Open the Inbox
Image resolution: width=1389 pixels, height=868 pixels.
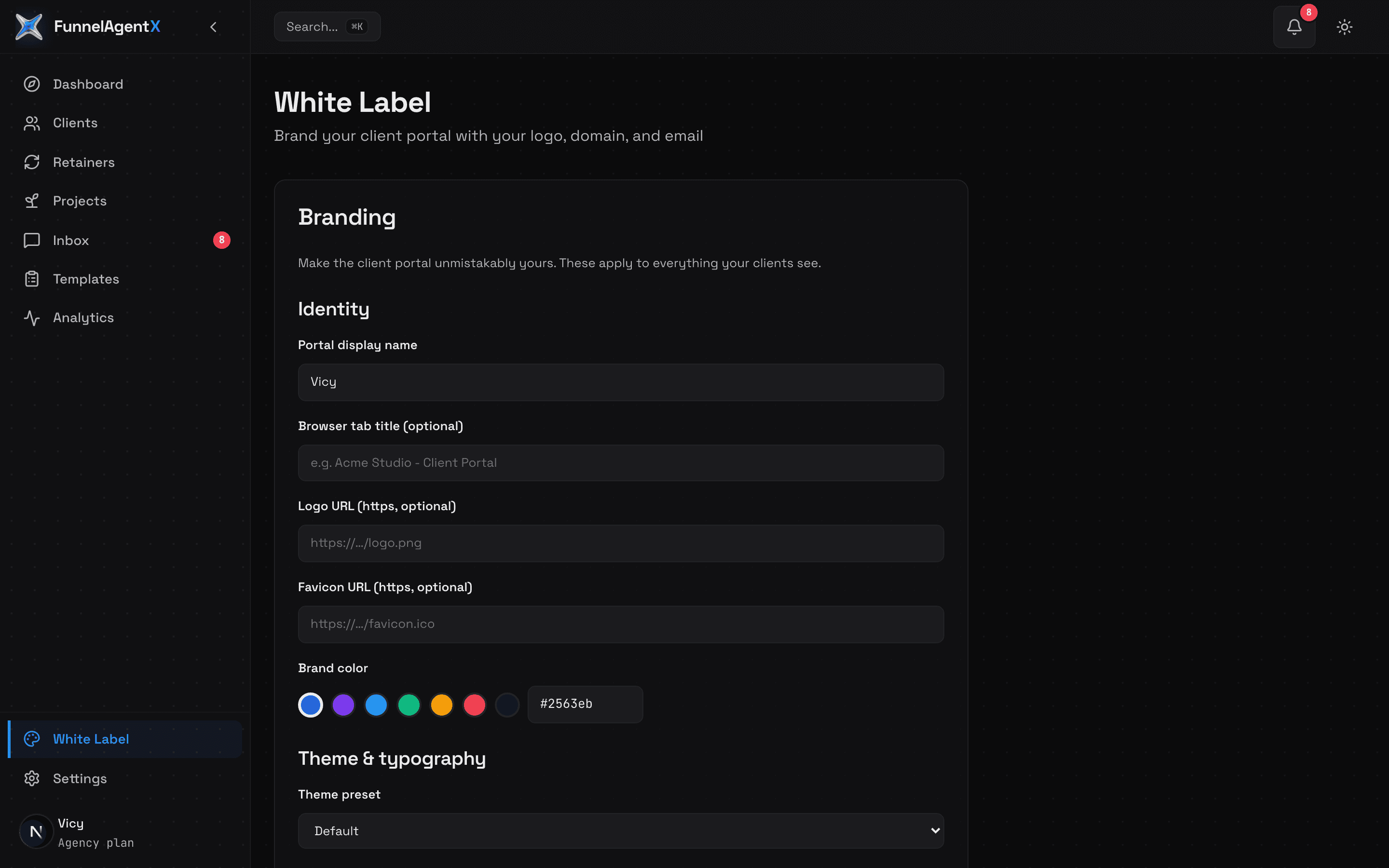coord(125,240)
